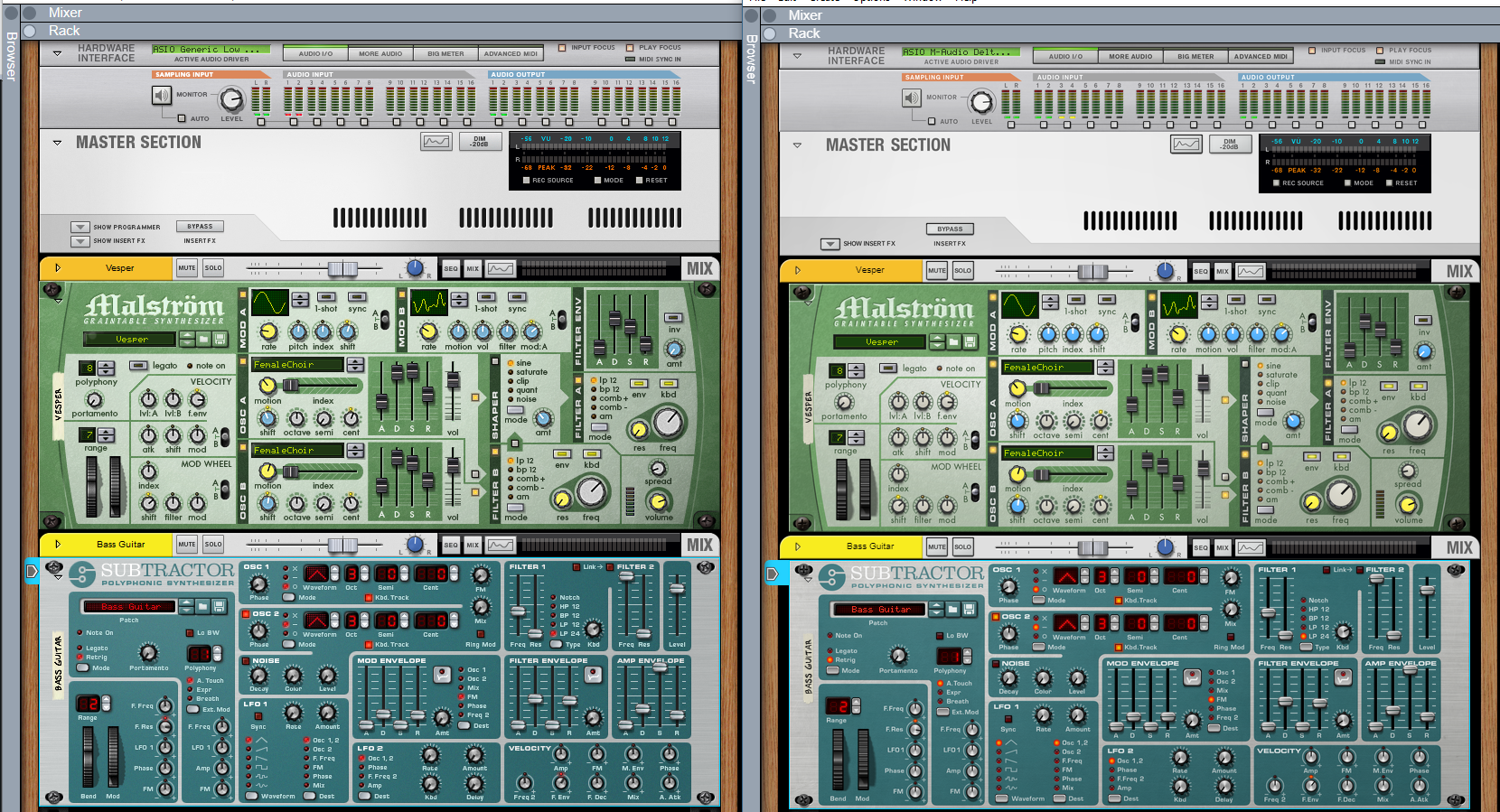Open Malström patch browser folder in right rack
This screenshot has width=1500, height=812.
coord(953,341)
